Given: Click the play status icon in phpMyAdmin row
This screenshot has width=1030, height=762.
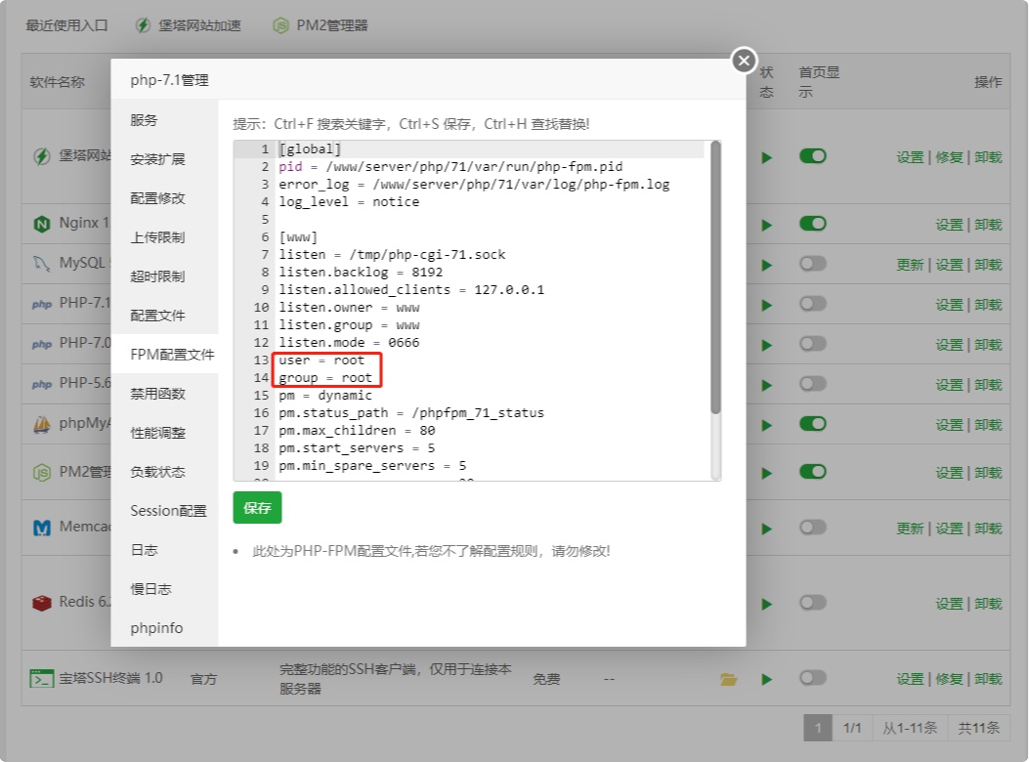Looking at the screenshot, I should coord(766,426).
